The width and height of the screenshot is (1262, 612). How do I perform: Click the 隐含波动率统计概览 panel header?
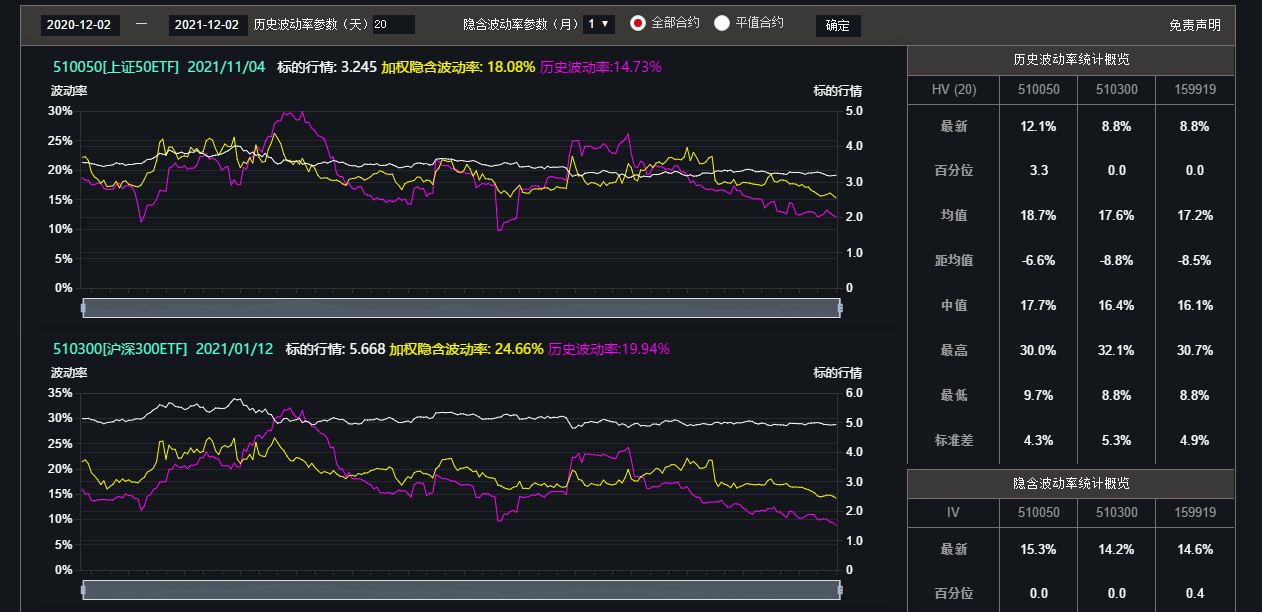point(1071,483)
